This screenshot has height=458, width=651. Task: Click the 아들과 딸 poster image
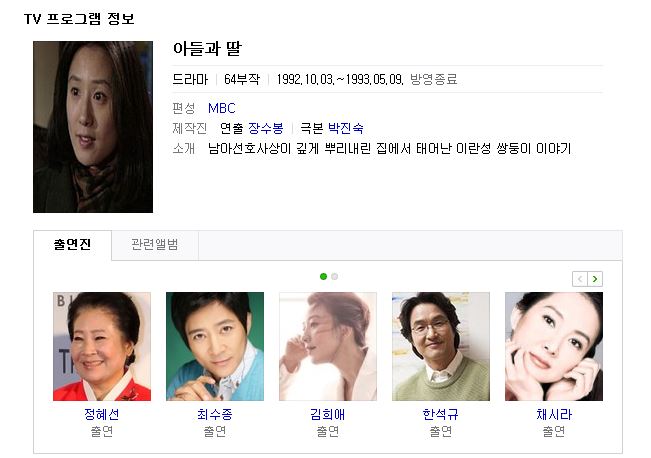click(93, 127)
